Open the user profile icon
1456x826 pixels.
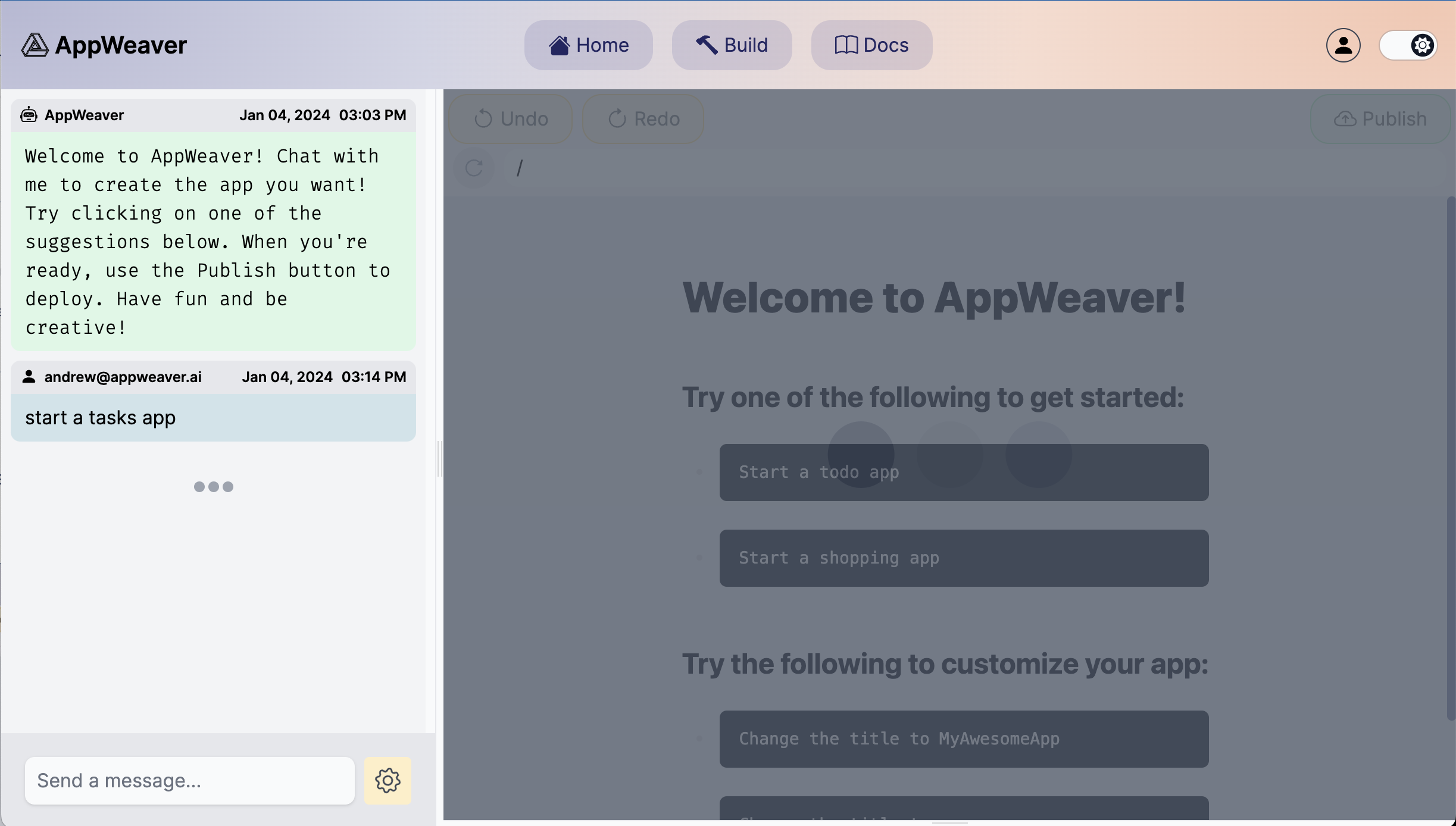[1343, 45]
